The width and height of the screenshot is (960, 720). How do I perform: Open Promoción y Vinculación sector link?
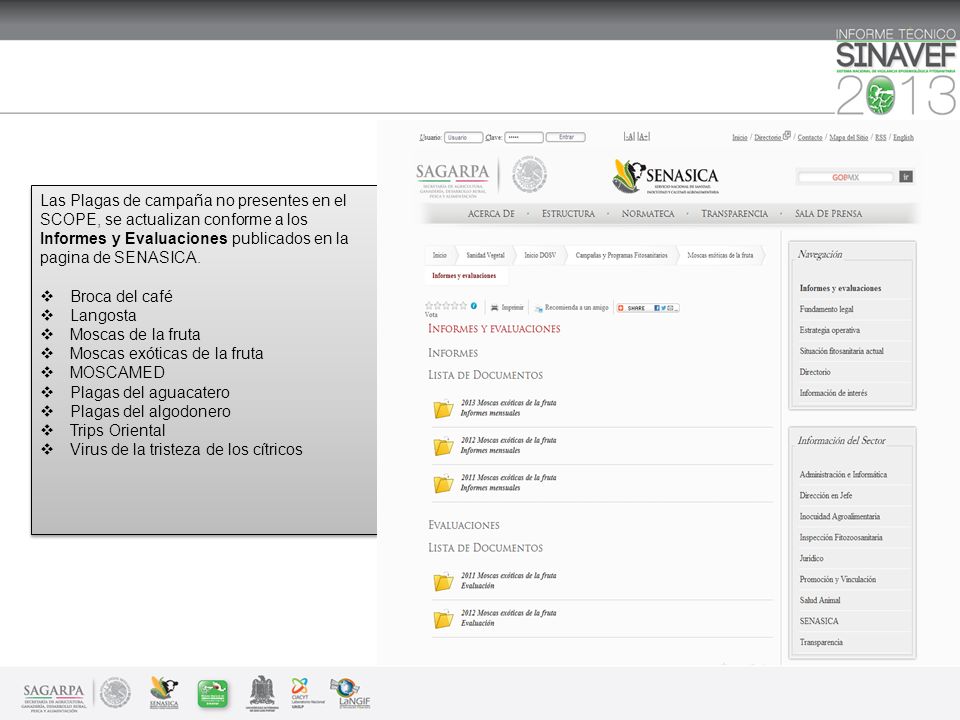838,579
